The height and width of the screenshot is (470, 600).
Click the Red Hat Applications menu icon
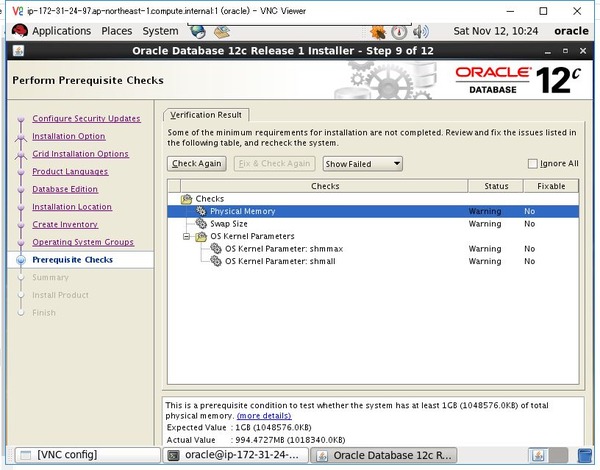[20, 31]
